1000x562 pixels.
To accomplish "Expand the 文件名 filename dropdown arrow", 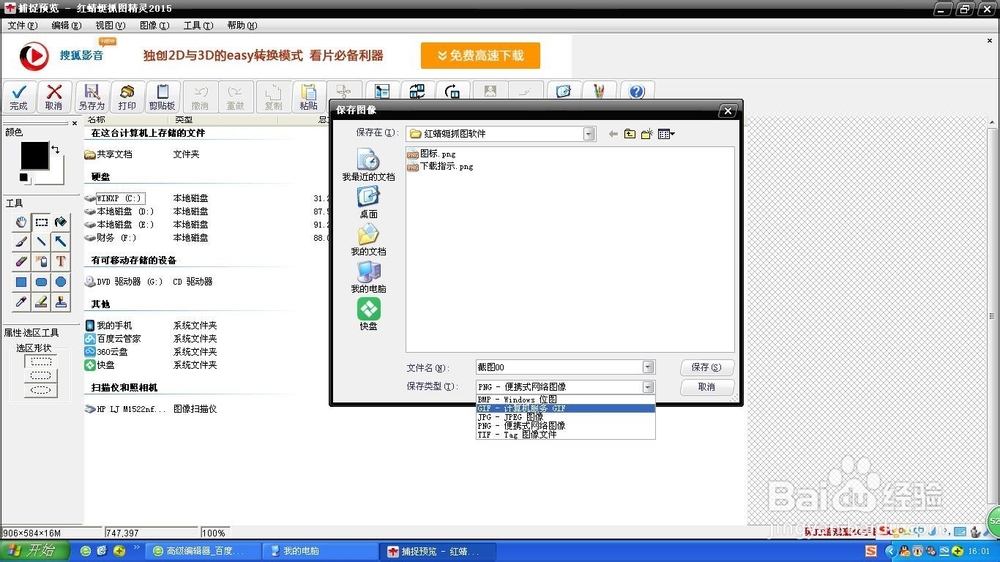I will tap(648, 367).
